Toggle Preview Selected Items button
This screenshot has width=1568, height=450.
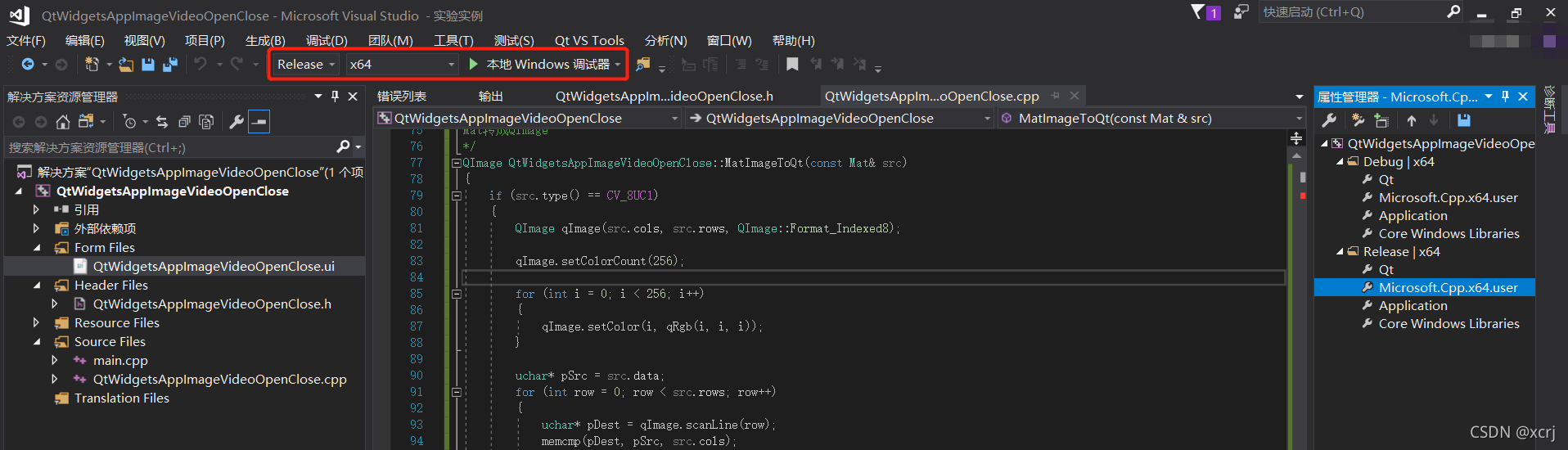[x=259, y=122]
